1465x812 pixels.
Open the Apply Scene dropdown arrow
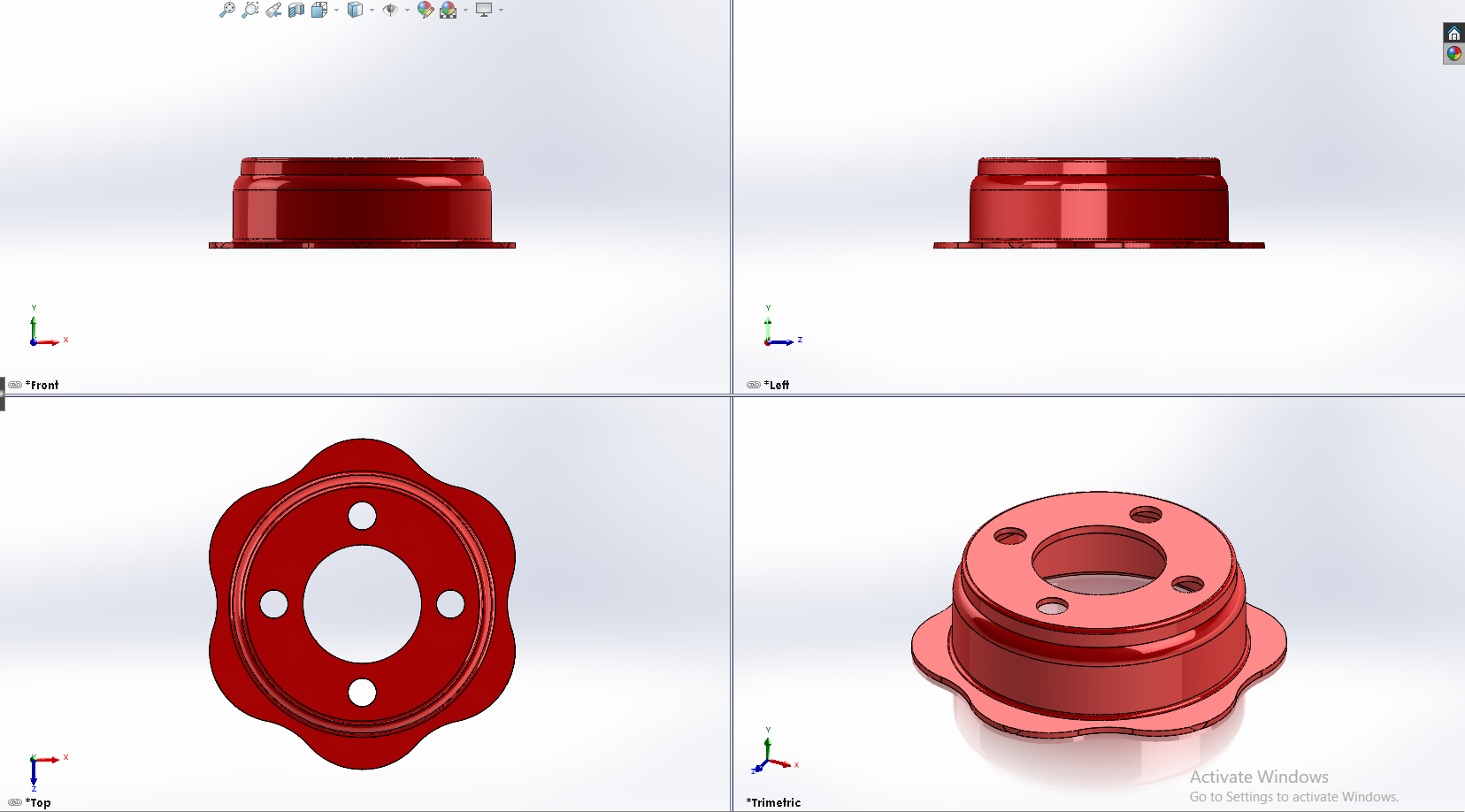pos(465,11)
